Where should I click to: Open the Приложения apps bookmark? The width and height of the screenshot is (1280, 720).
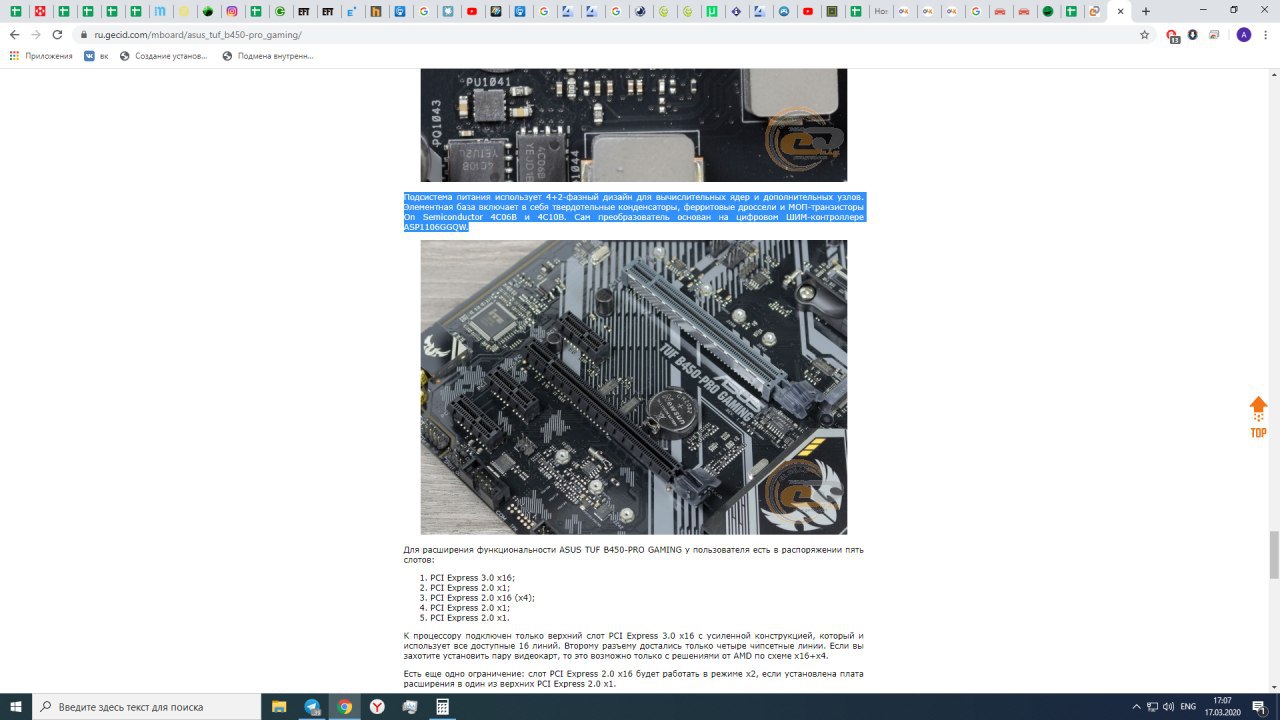coord(41,56)
